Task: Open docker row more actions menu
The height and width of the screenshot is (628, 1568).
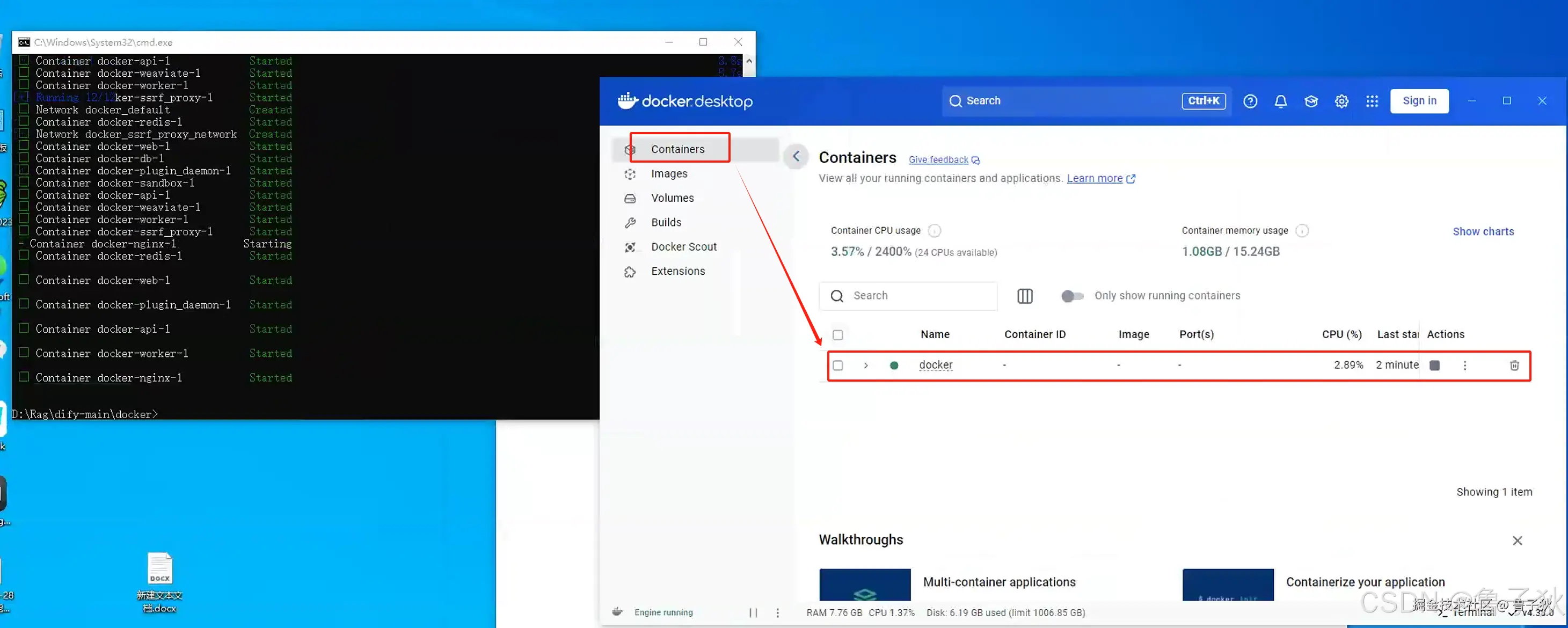Action: pos(1464,365)
